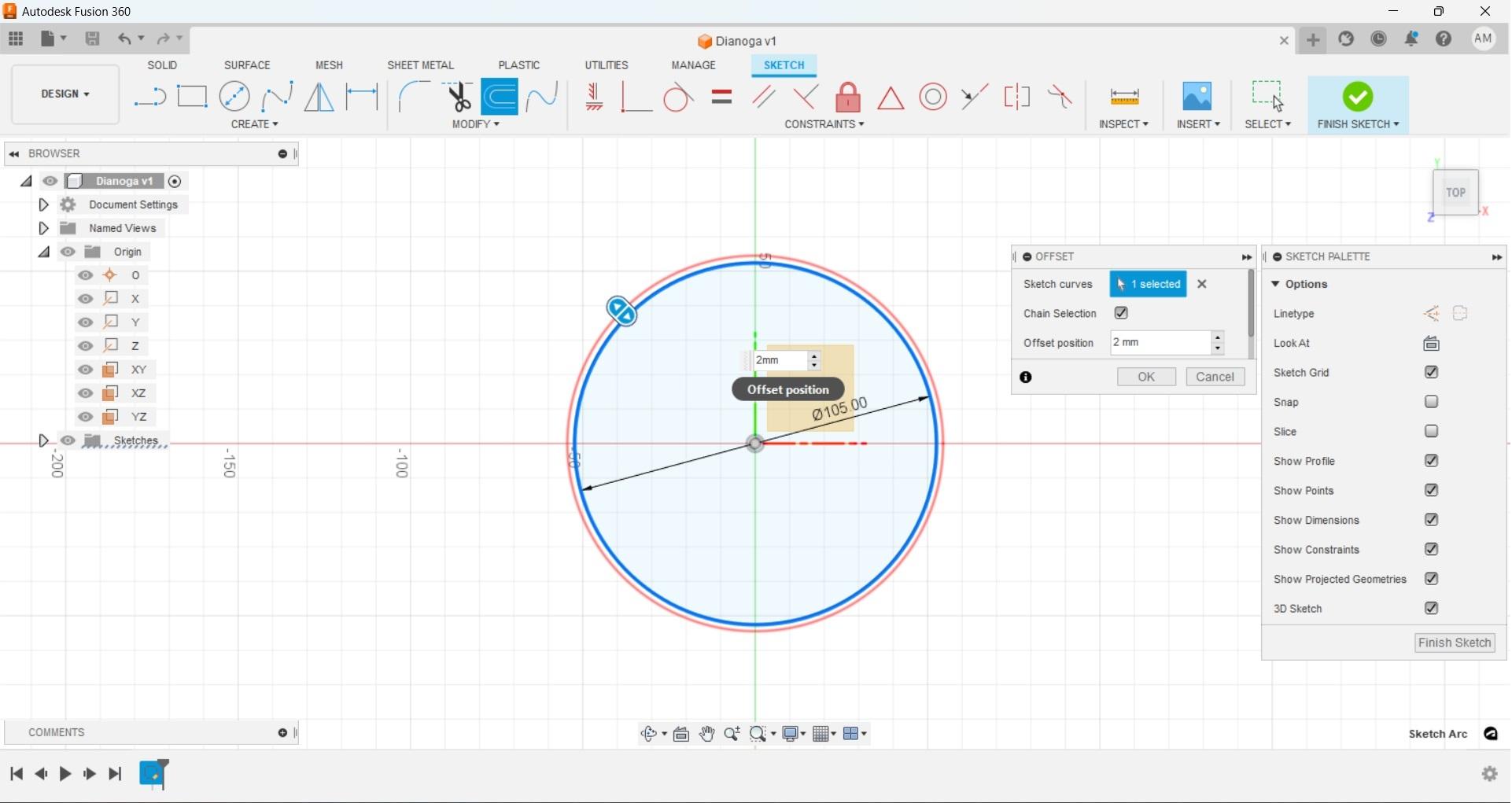Apply the Parallel constraint
1512x803 pixels.
click(x=763, y=97)
